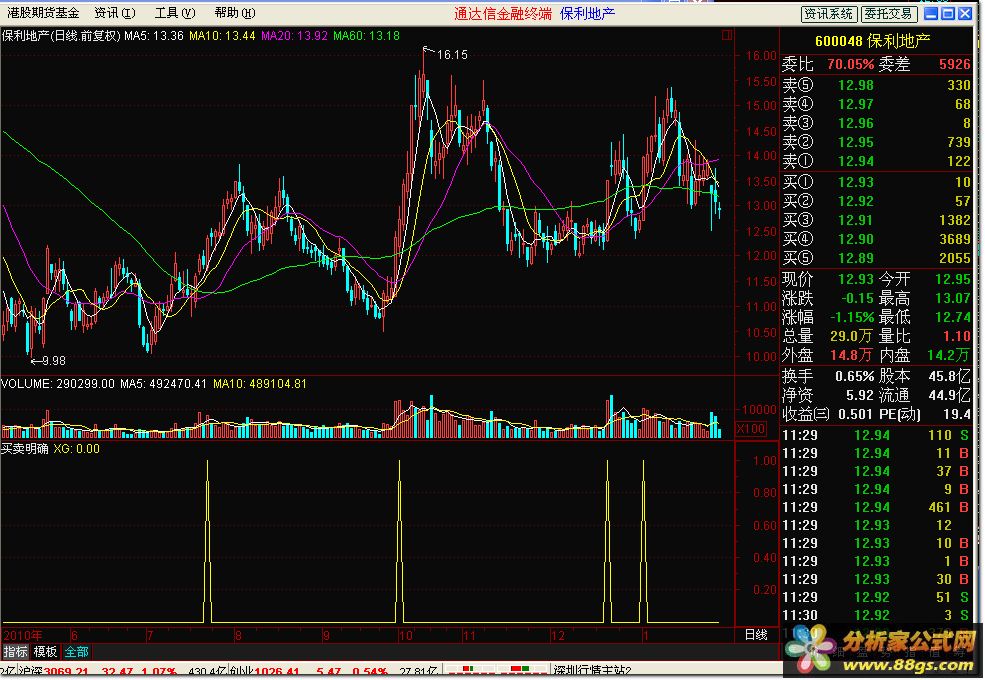The height and width of the screenshot is (680, 985).
Task: Click the 委比 70.05% value
Action: click(x=851, y=64)
